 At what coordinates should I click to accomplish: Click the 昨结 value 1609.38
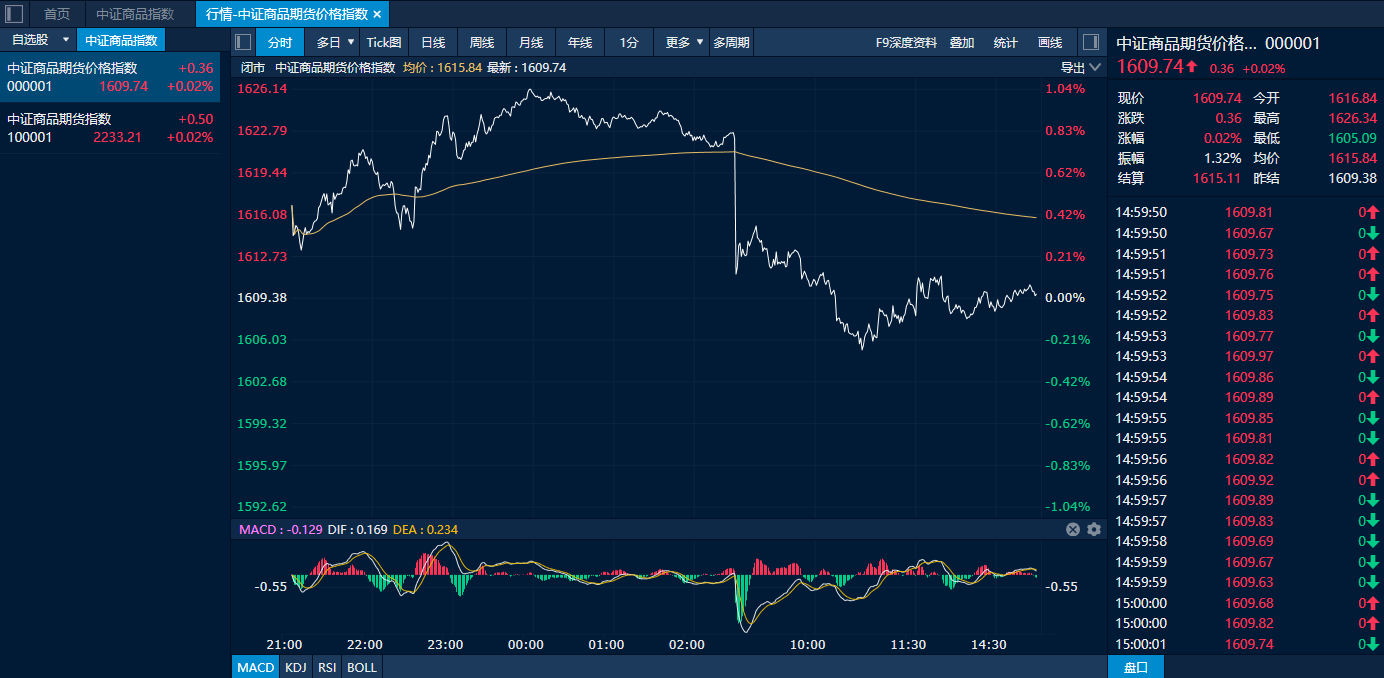(1352, 178)
